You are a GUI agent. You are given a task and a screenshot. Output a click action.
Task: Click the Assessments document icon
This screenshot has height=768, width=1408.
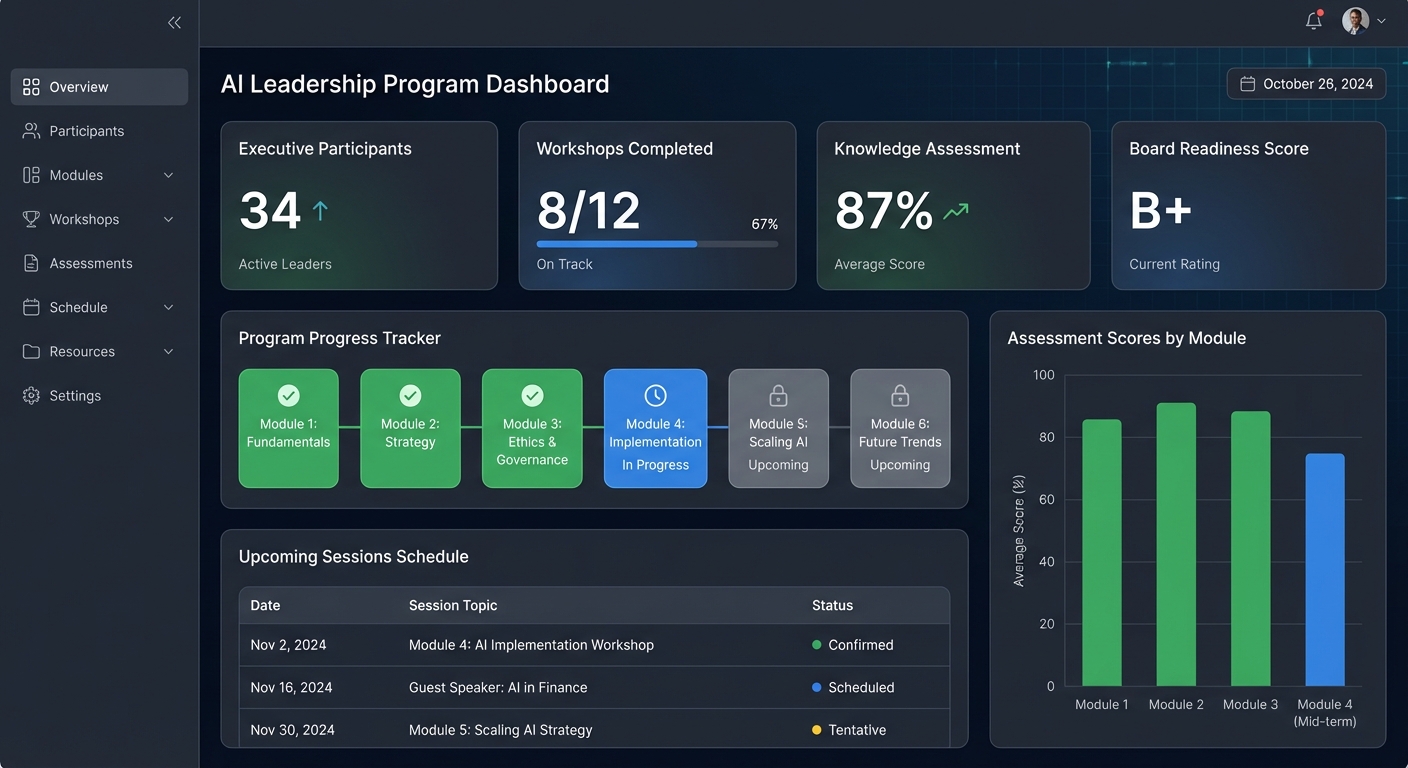pos(30,263)
